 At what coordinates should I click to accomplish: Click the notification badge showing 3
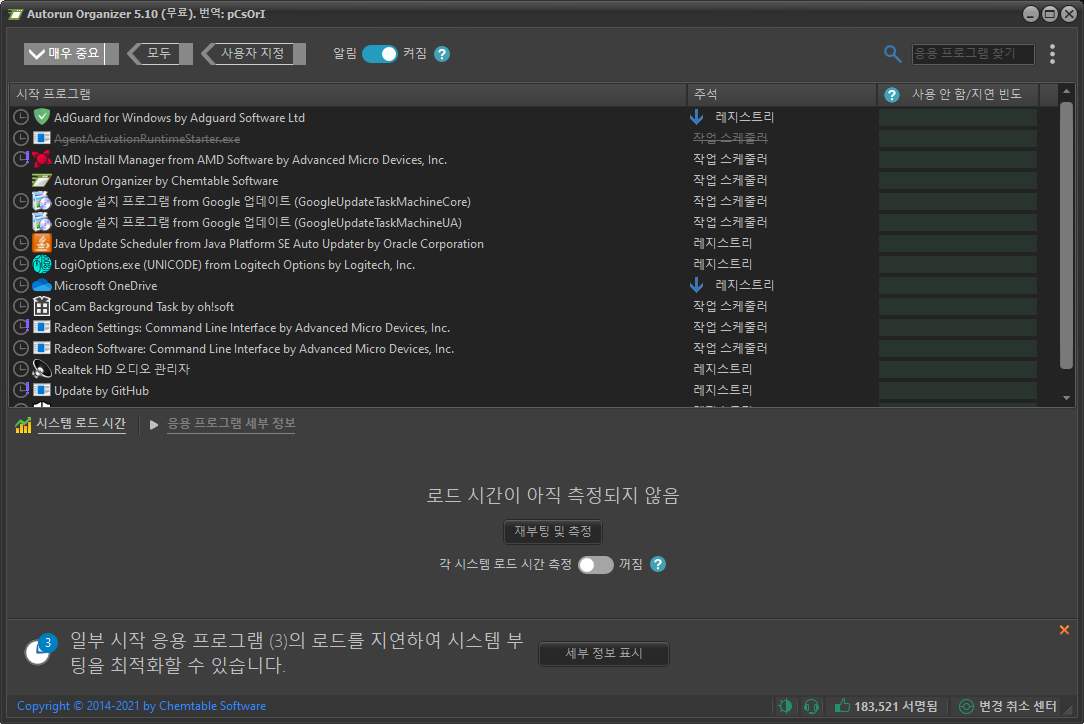pos(48,642)
